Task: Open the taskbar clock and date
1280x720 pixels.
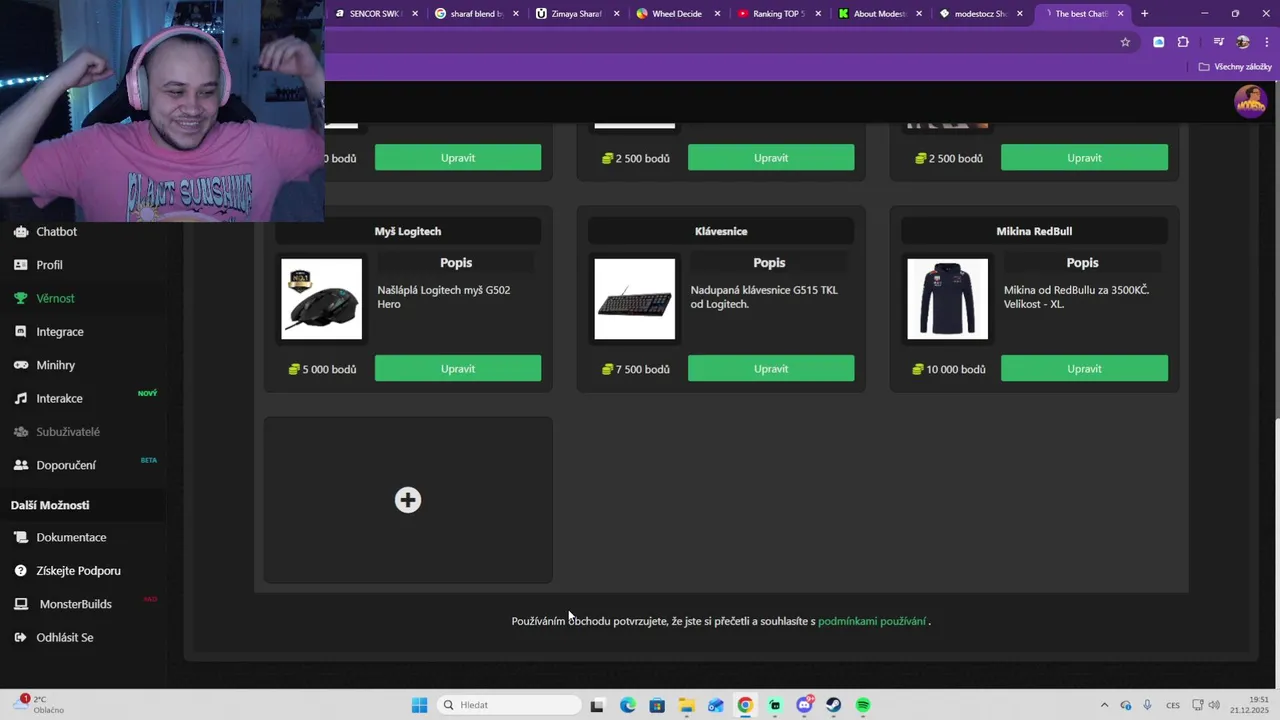Action: coord(1250,705)
